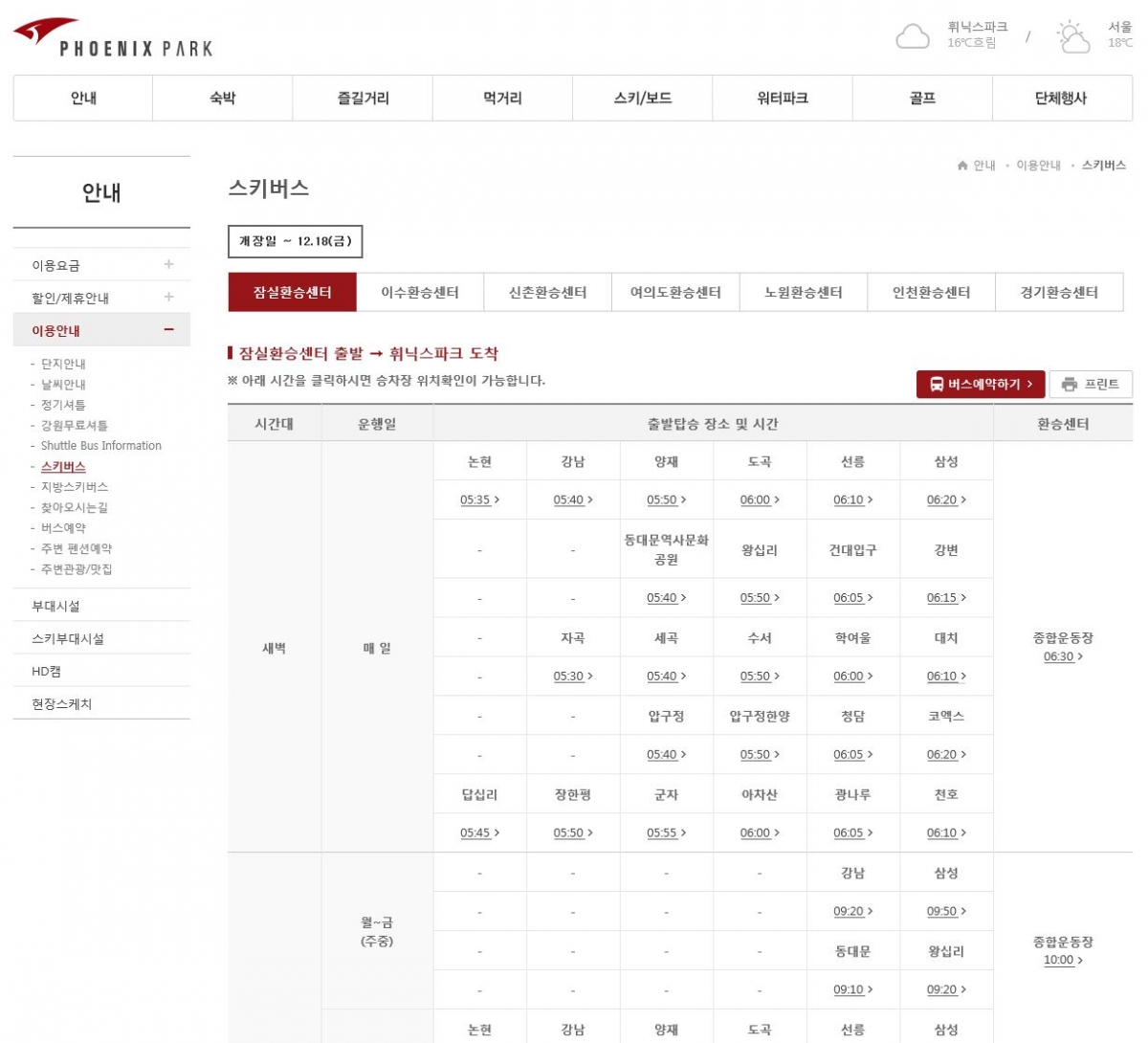Click the 논현 05:35 departure time
The width and height of the screenshot is (1148, 1043).
click(x=479, y=500)
